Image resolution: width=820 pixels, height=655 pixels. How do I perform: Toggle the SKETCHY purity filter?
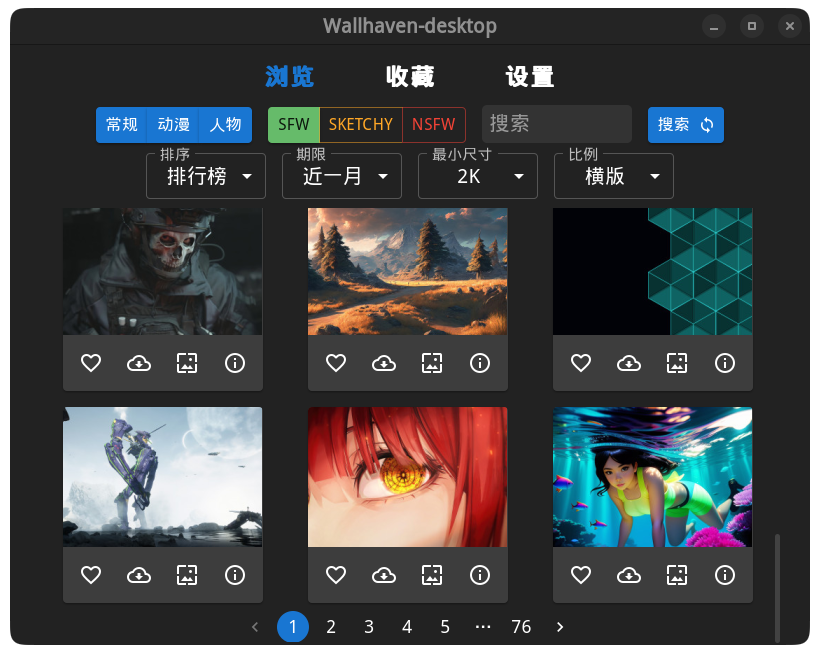pyautogui.click(x=361, y=125)
